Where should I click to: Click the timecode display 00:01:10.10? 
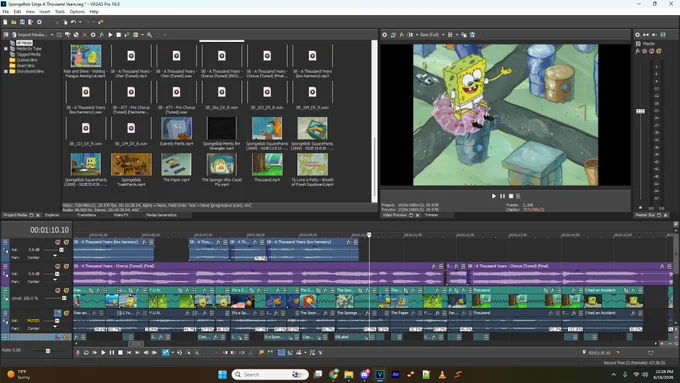tap(49, 230)
